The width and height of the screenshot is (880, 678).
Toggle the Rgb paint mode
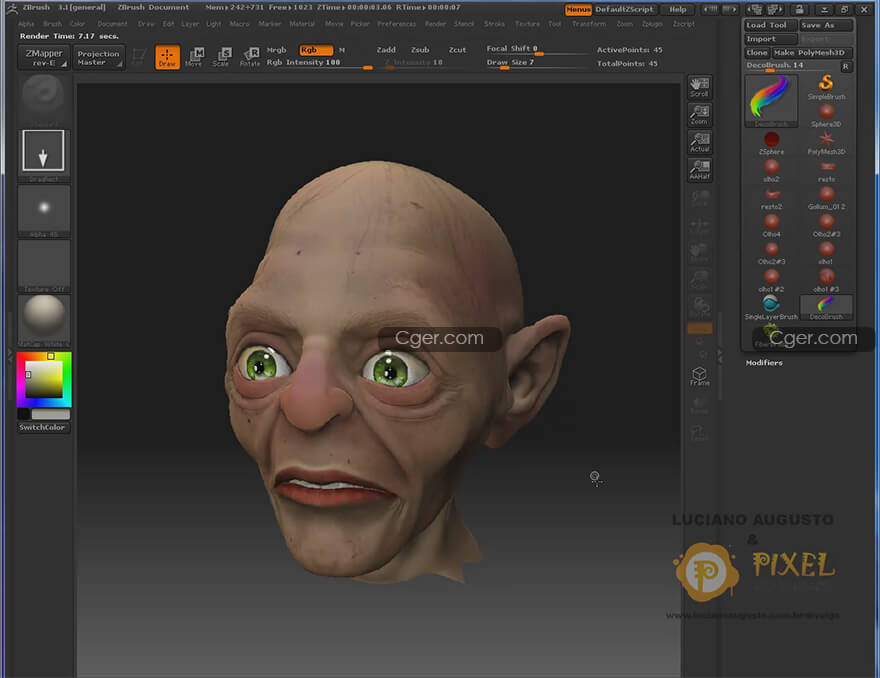point(316,50)
